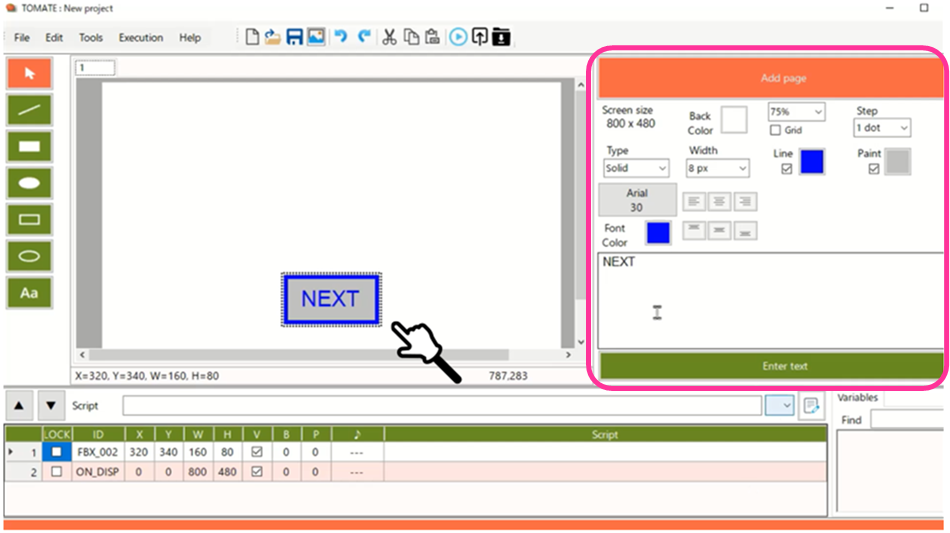Open the line Type Solid dropdown
Viewport: 950px width, 533px height.
click(x=636, y=168)
